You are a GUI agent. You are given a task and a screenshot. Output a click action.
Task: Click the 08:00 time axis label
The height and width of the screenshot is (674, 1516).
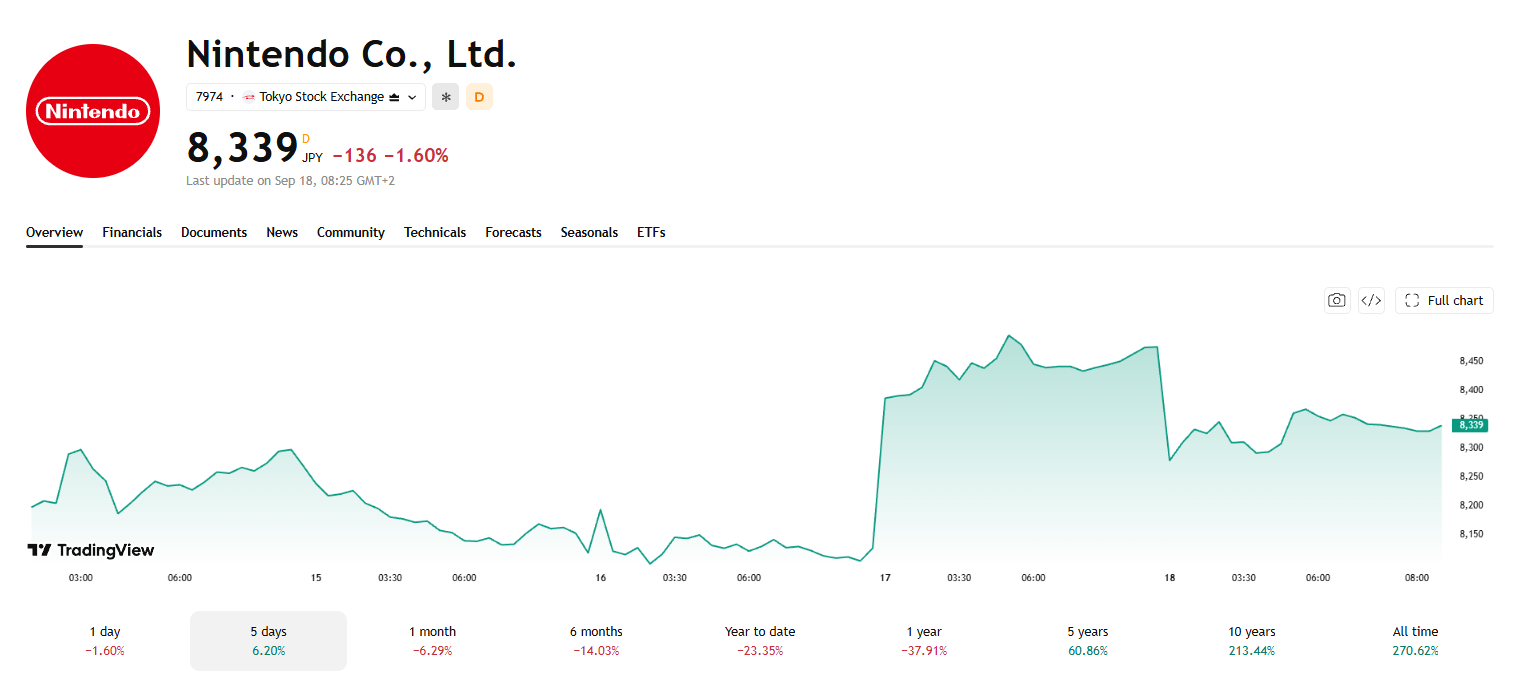pyautogui.click(x=1417, y=578)
